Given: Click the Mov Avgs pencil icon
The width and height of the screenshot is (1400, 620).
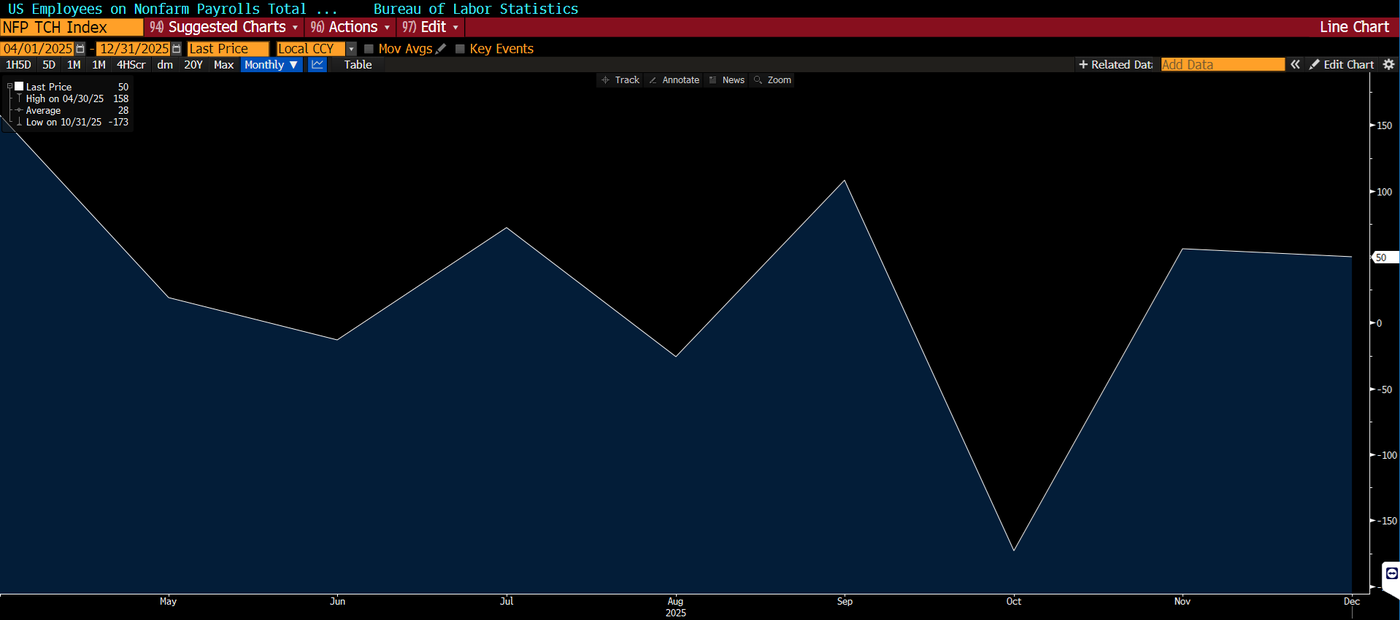Looking at the screenshot, I should [x=441, y=48].
